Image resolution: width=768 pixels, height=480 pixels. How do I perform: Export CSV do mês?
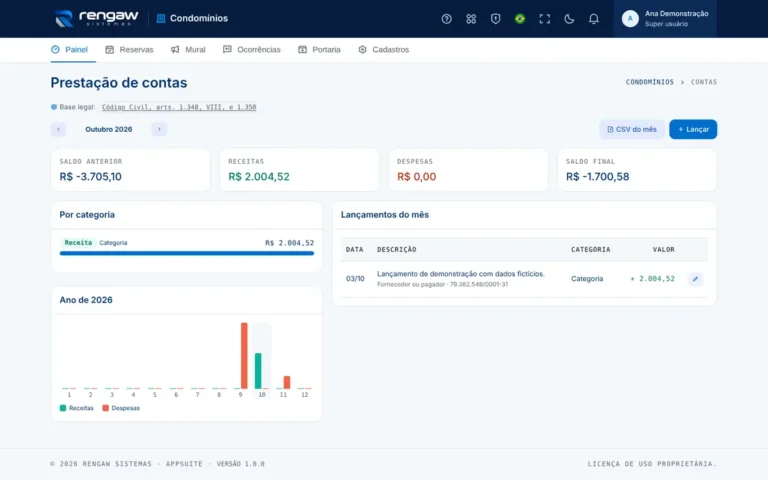point(632,129)
